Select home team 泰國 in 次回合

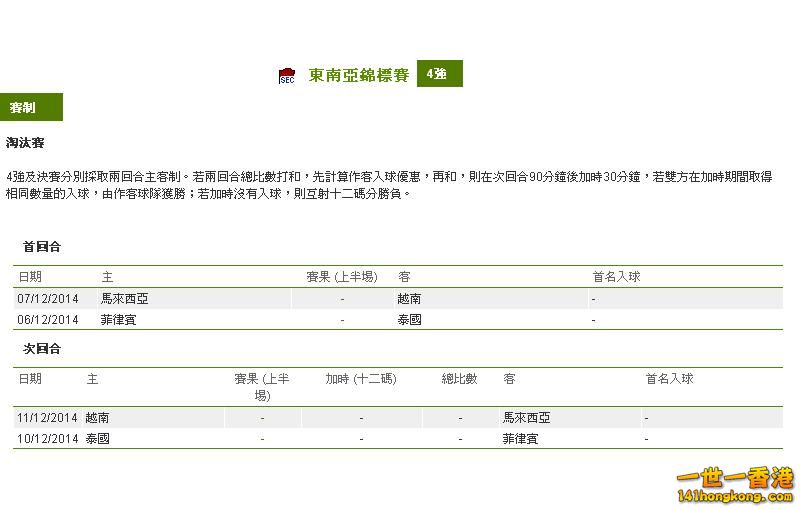point(97,439)
